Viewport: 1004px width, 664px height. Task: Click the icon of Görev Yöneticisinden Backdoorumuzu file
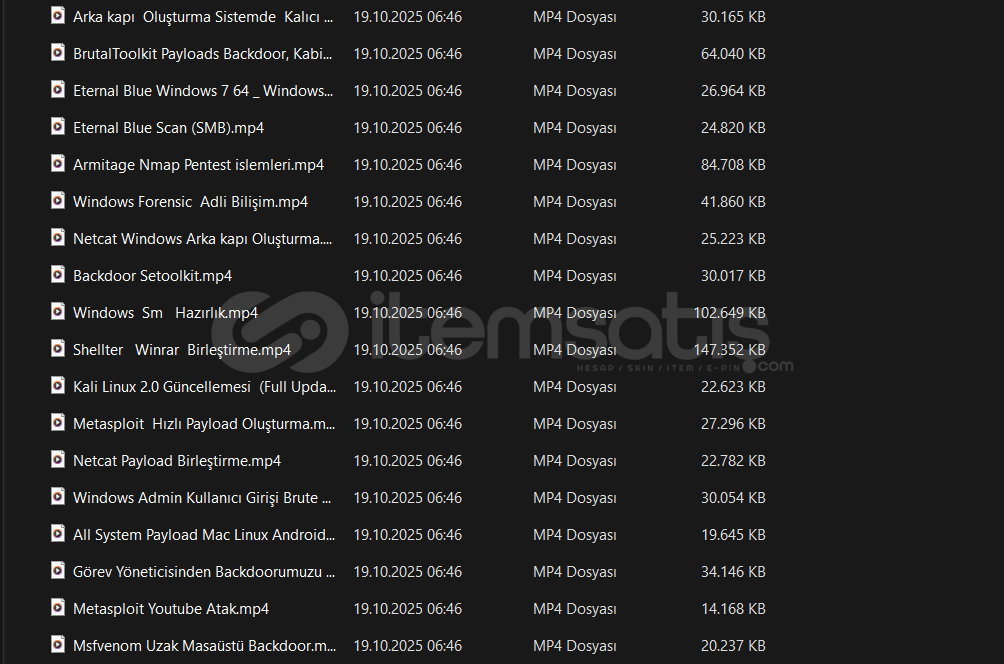click(x=58, y=571)
